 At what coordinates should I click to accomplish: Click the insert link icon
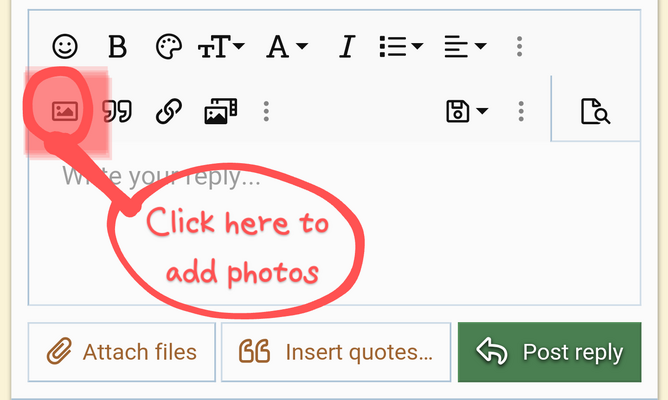(169, 112)
